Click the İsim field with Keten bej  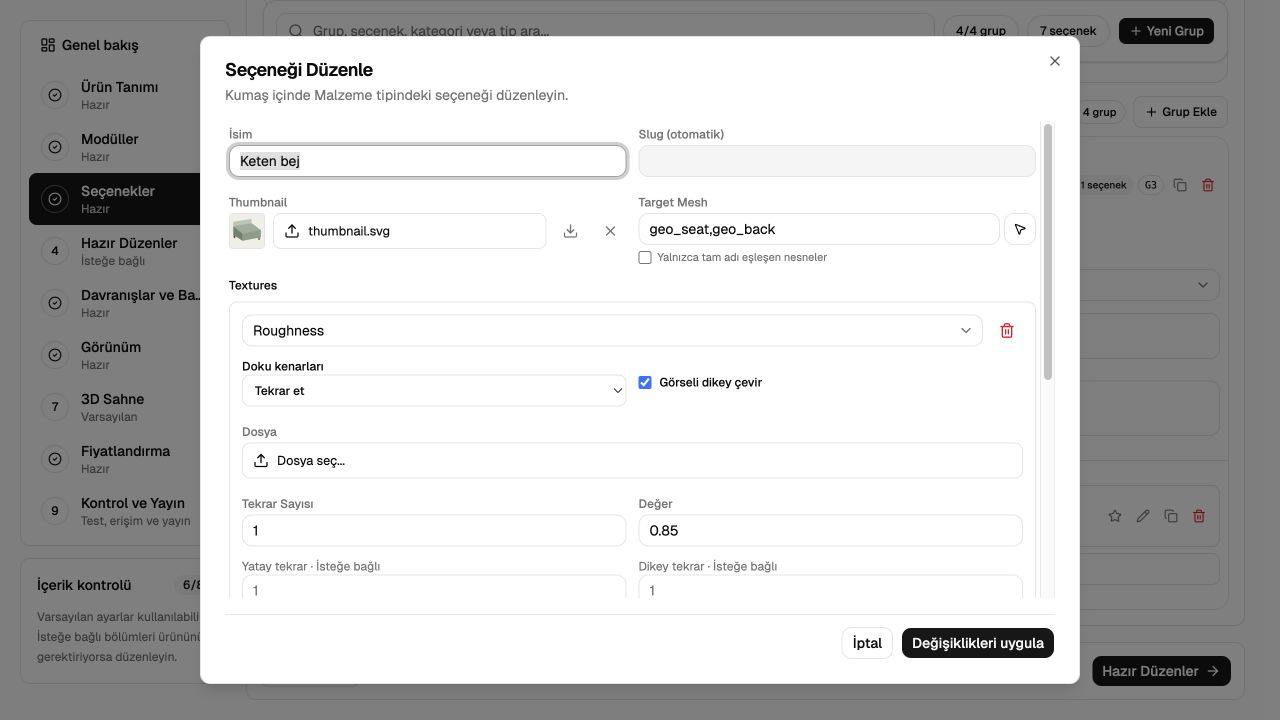(x=427, y=161)
